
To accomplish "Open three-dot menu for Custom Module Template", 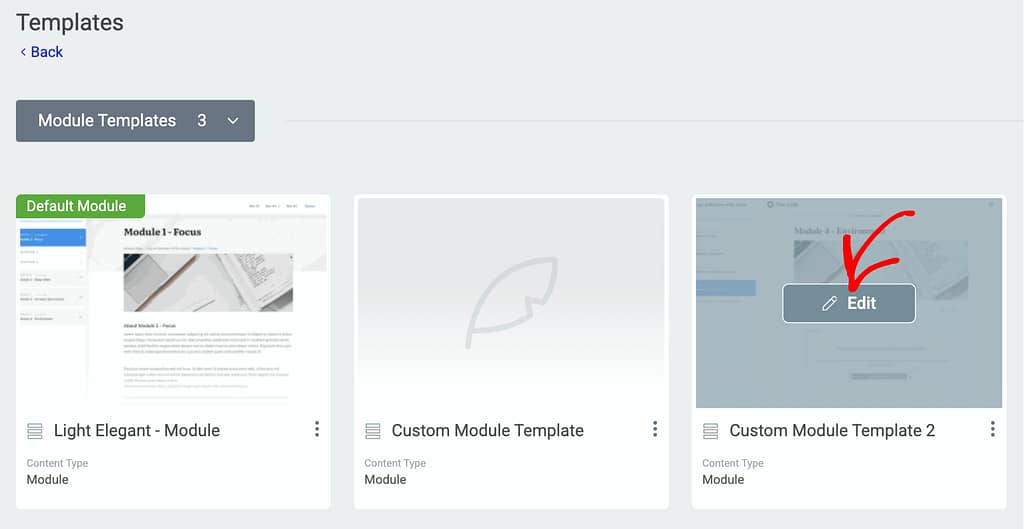I will [x=655, y=429].
